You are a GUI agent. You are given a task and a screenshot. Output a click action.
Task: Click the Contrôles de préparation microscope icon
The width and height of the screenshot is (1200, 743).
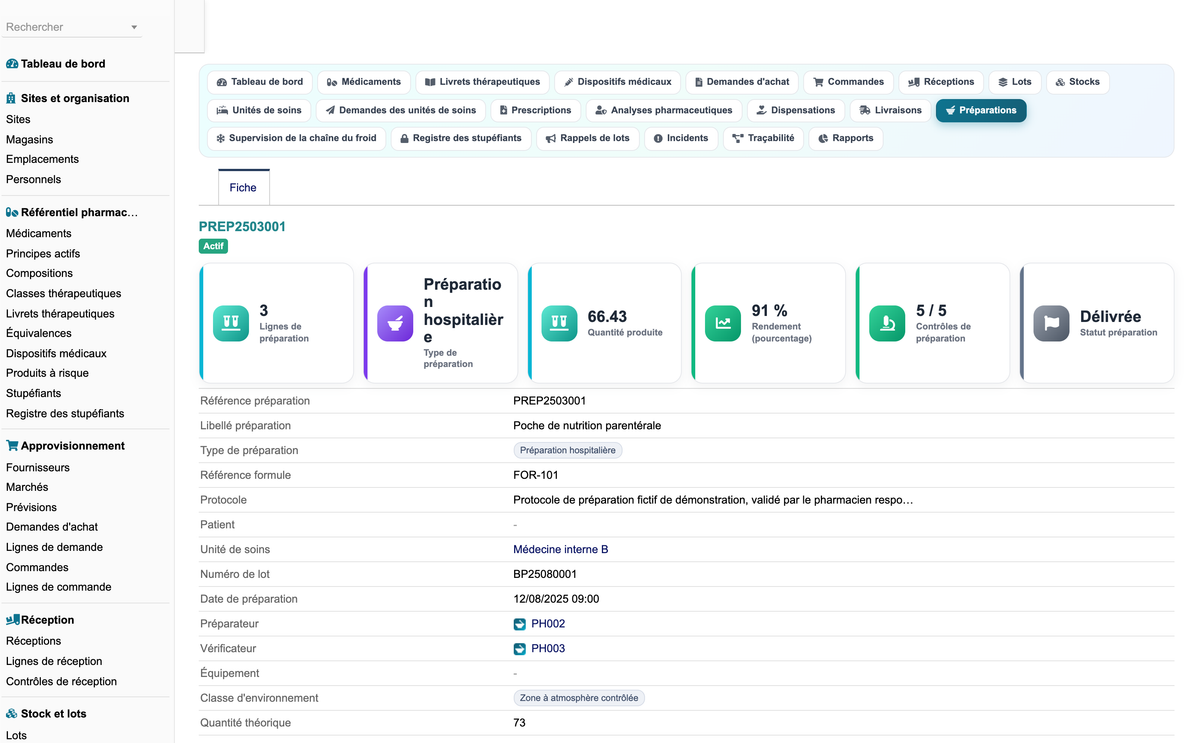[x=887, y=323]
